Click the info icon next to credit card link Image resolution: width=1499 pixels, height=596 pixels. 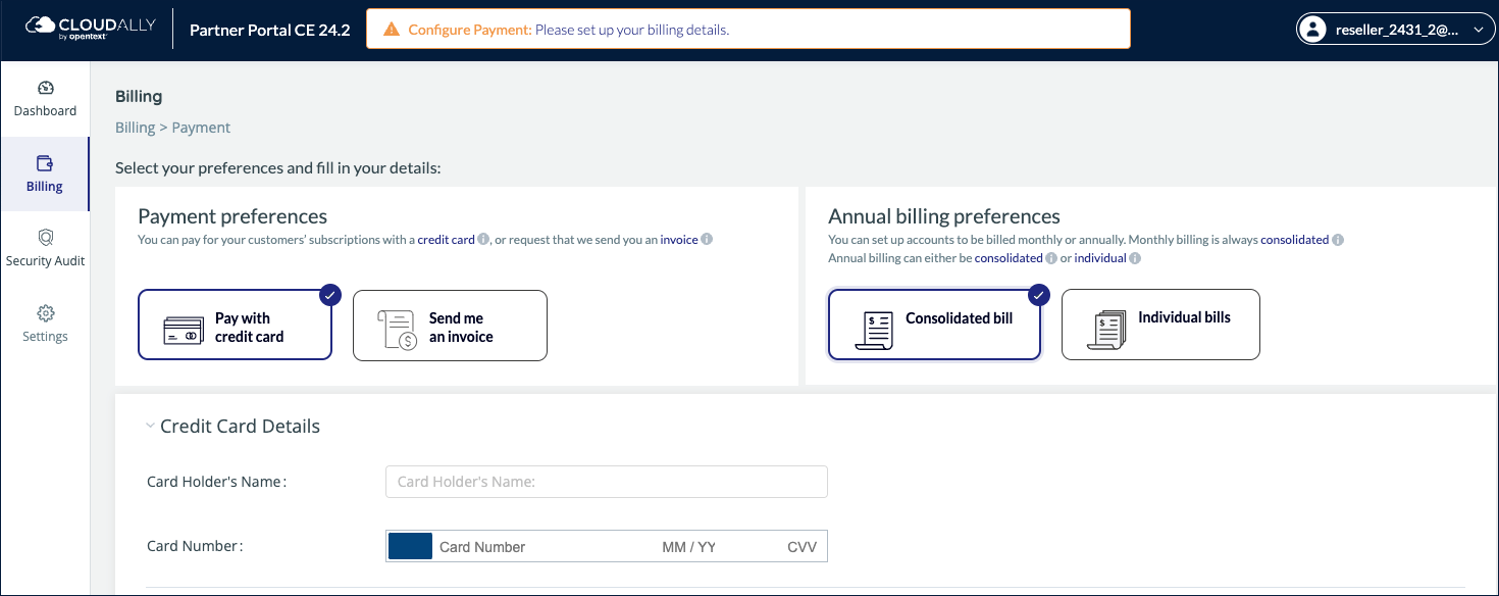click(x=483, y=240)
